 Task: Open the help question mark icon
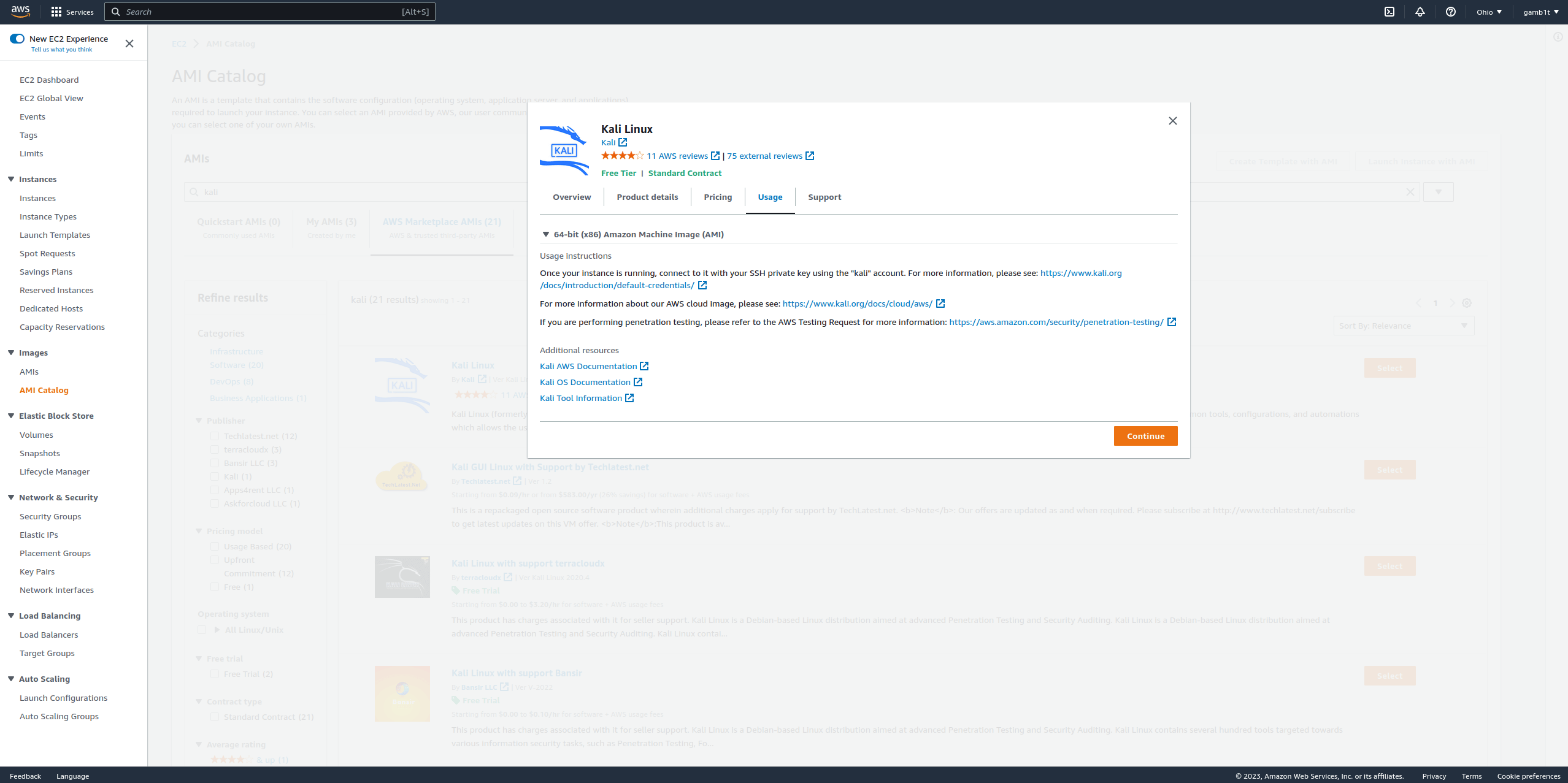[x=1451, y=12]
